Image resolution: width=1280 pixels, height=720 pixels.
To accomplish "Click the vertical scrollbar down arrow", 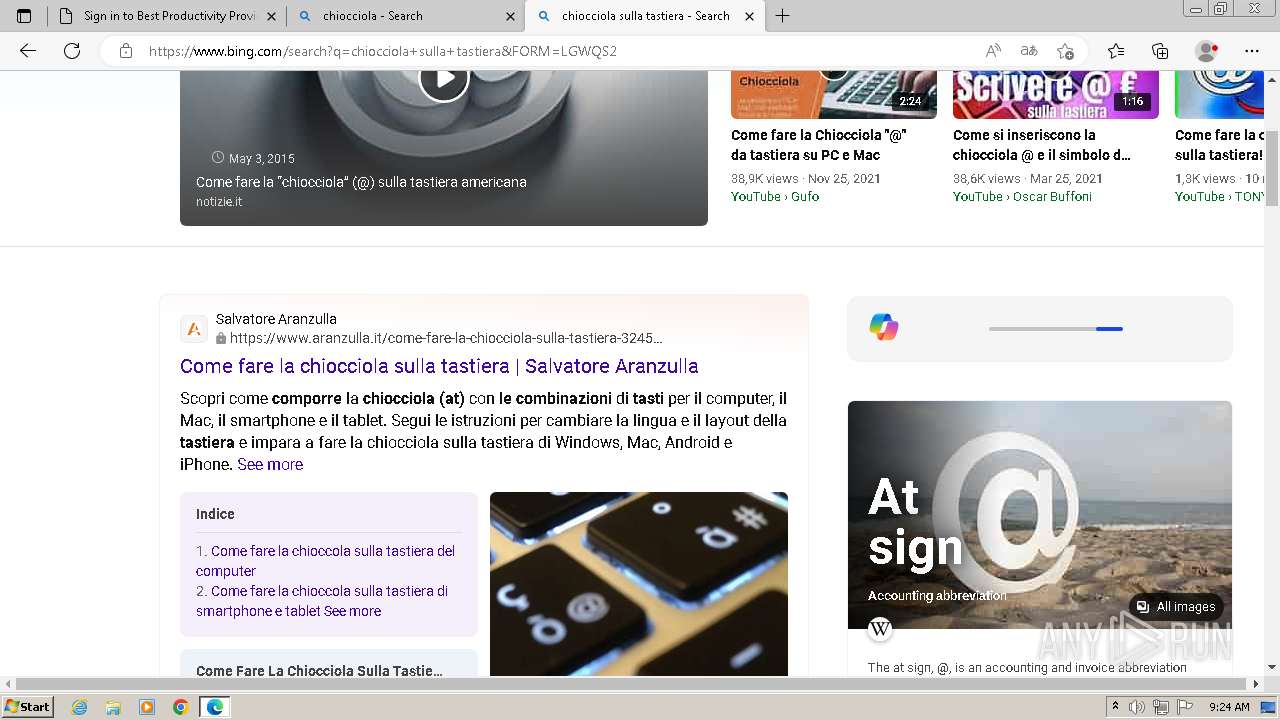I will [1272, 667].
